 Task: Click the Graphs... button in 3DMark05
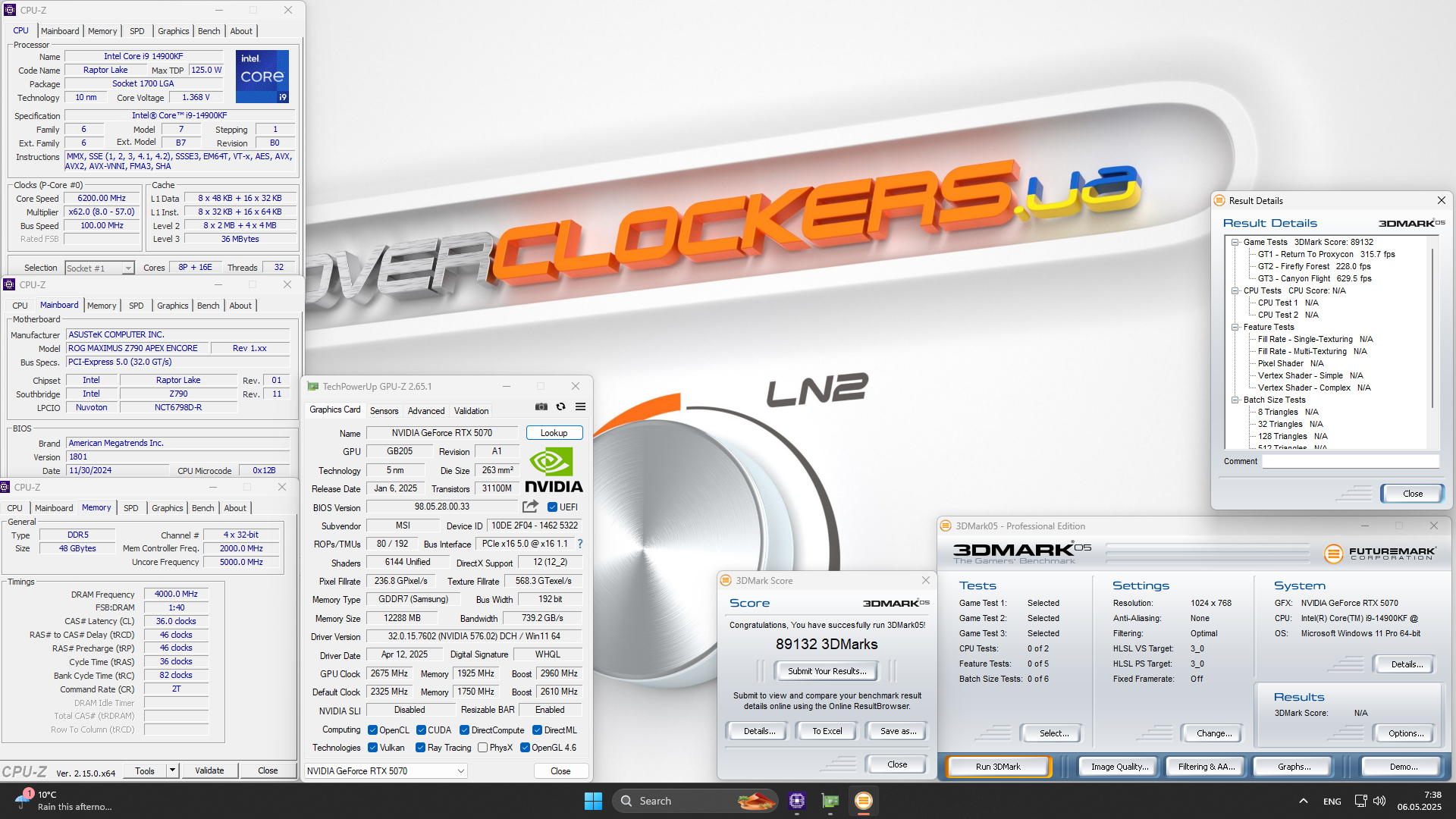click(x=1294, y=767)
